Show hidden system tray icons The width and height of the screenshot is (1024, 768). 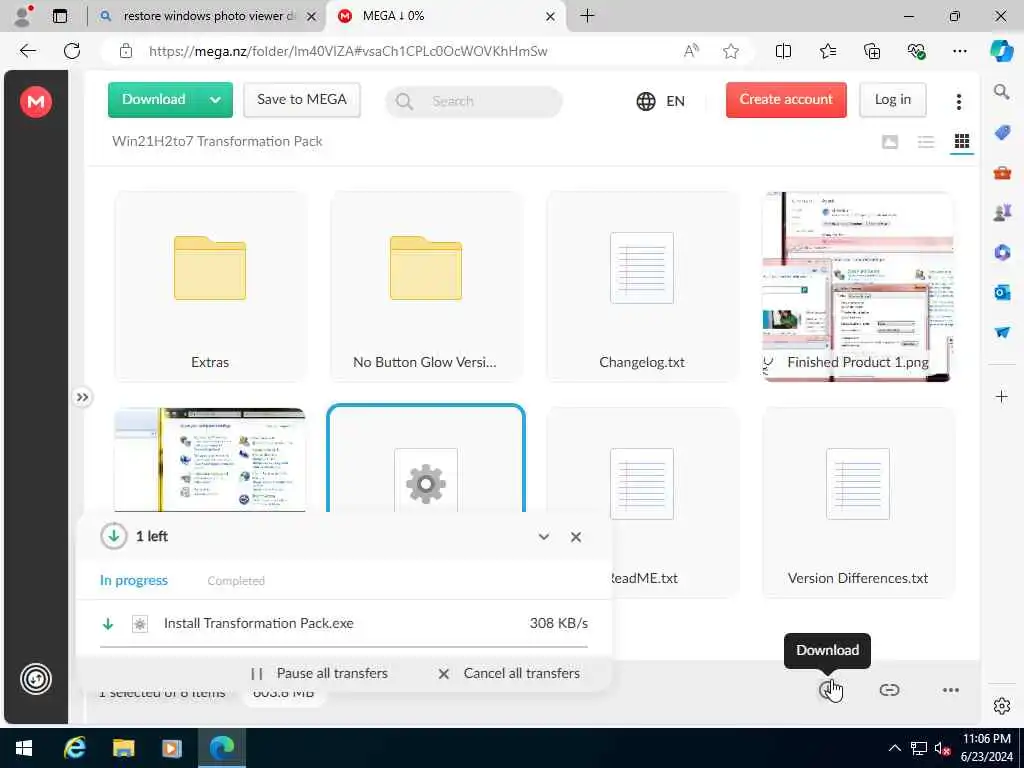[895, 748]
